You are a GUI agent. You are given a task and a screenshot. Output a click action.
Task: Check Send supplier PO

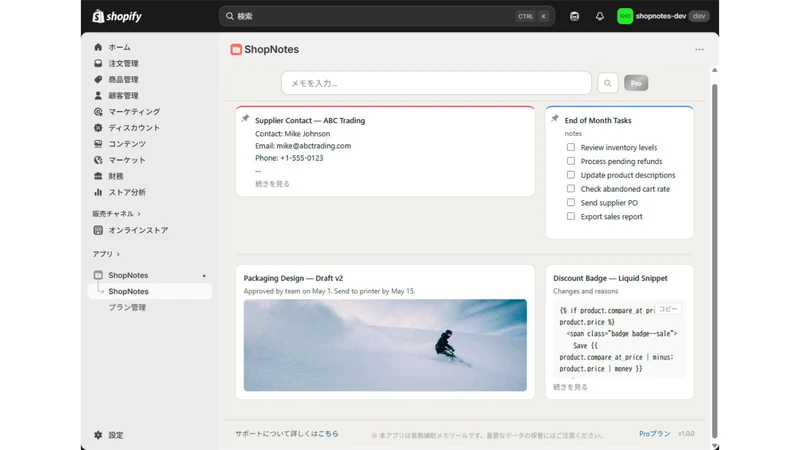(571, 202)
